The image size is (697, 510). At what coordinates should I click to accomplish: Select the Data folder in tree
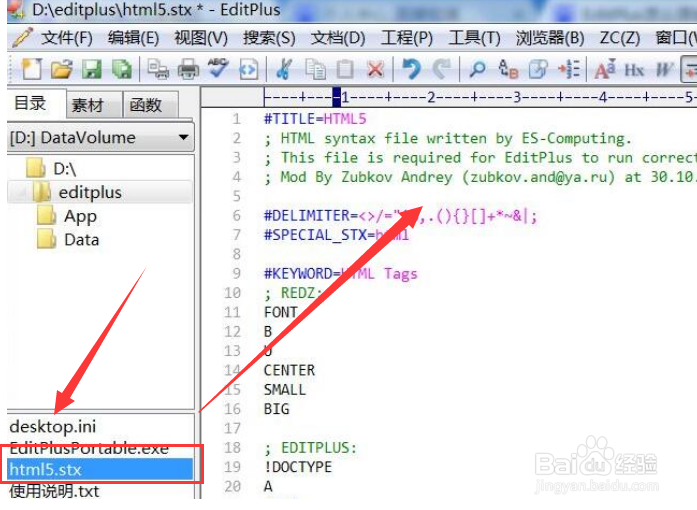pyautogui.click(x=81, y=240)
